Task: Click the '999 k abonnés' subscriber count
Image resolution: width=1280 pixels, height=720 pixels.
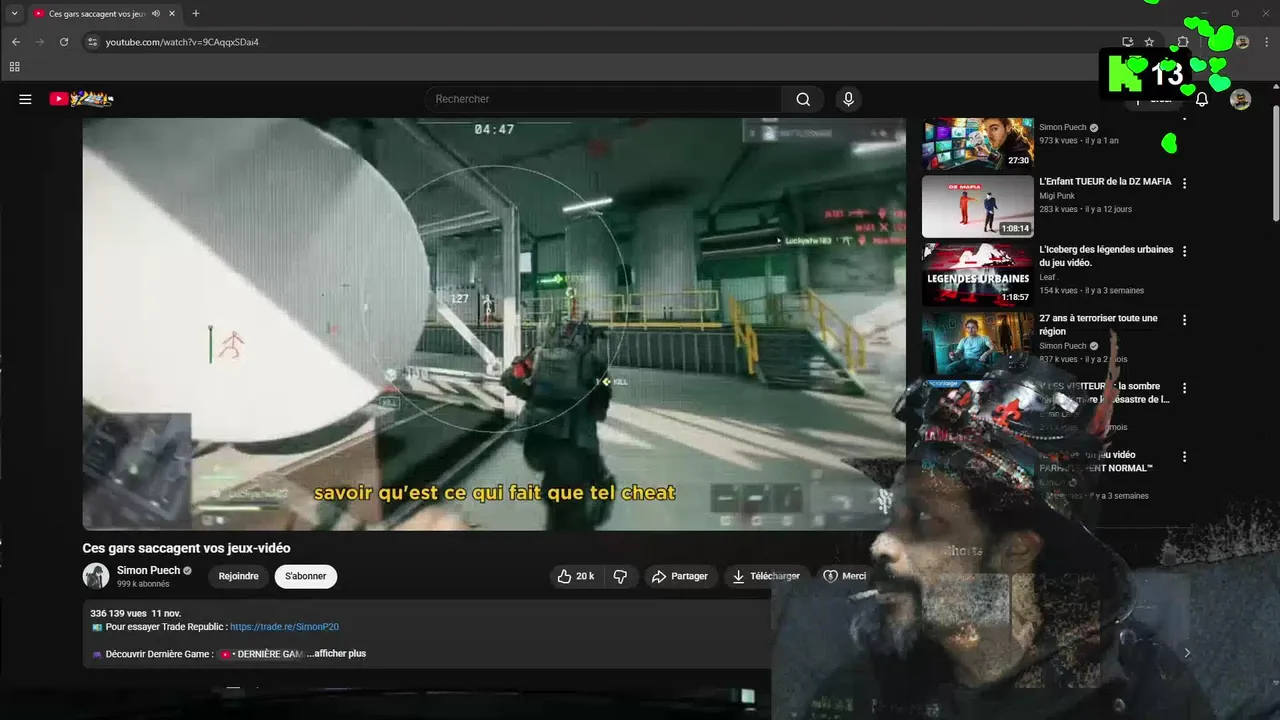Action: pos(143,584)
